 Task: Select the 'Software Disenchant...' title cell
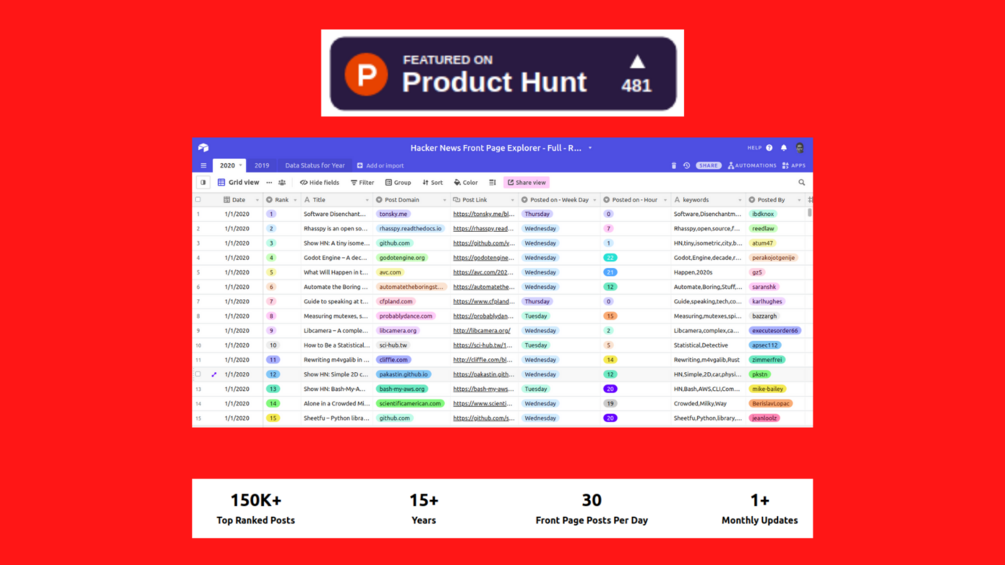click(x=335, y=214)
